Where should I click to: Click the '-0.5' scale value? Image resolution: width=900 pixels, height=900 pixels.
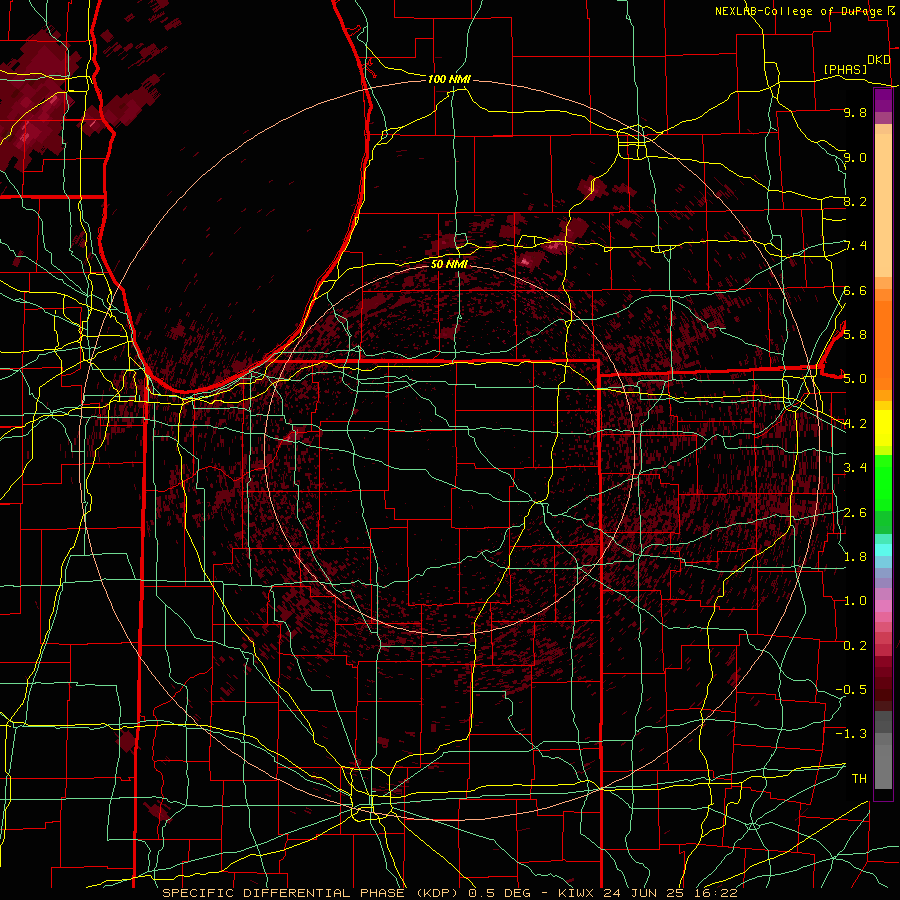click(x=851, y=689)
